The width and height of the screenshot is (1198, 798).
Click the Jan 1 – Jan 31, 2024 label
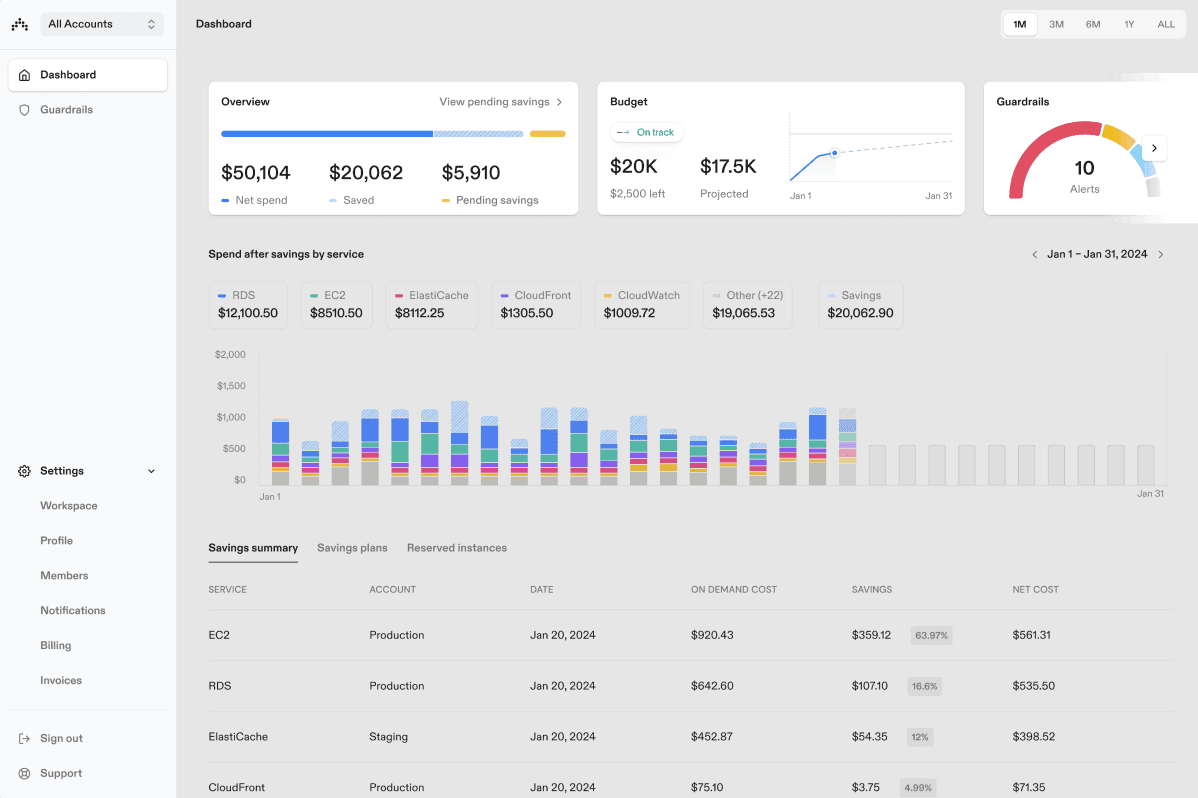[1097, 255]
